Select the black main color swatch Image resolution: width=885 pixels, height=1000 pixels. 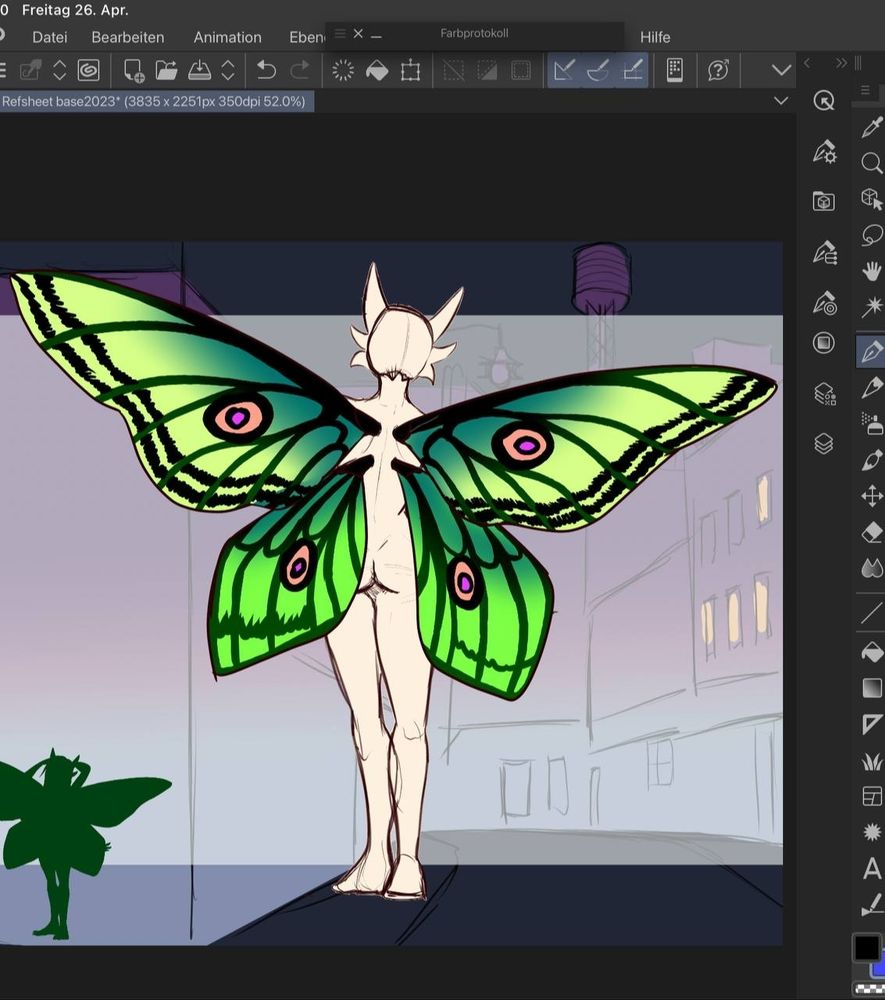tap(867, 947)
